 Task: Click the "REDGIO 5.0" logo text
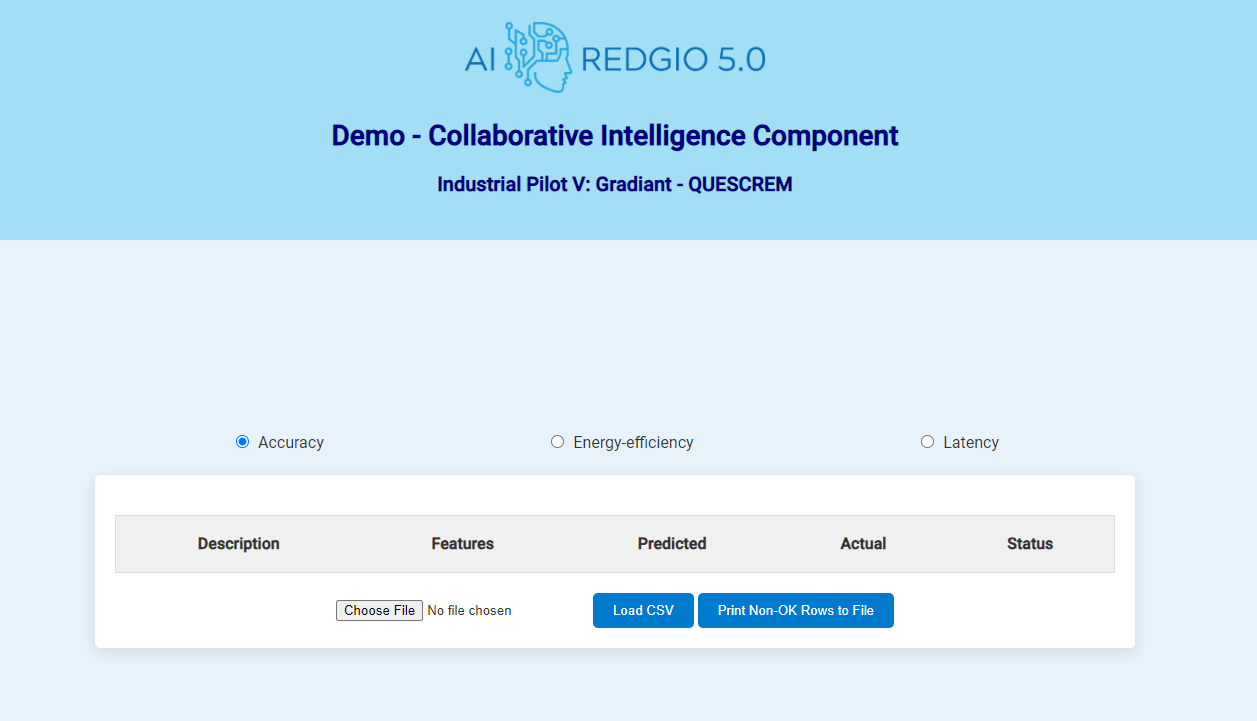point(672,60)
